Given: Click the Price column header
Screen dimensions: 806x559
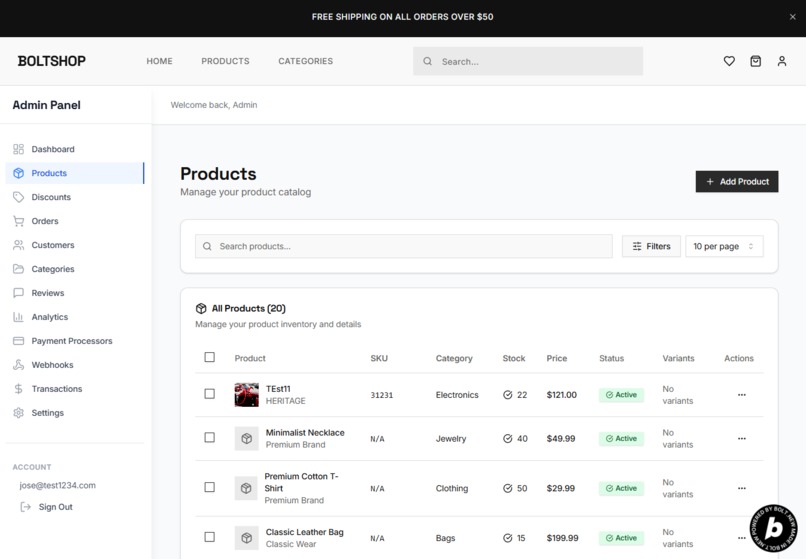Looking at the screenshot, I should 557,358.
